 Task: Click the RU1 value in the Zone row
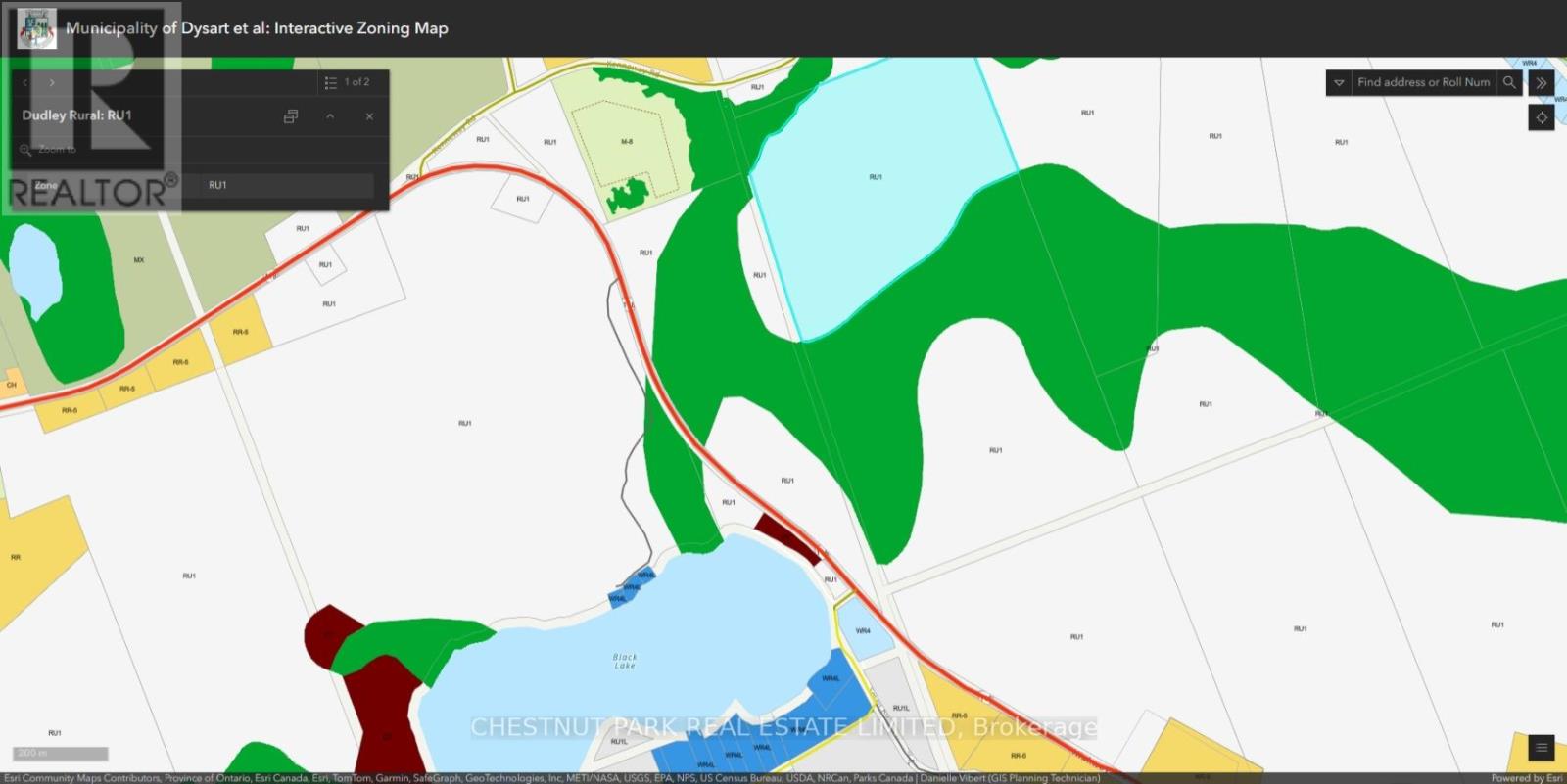tap(217, 185)
